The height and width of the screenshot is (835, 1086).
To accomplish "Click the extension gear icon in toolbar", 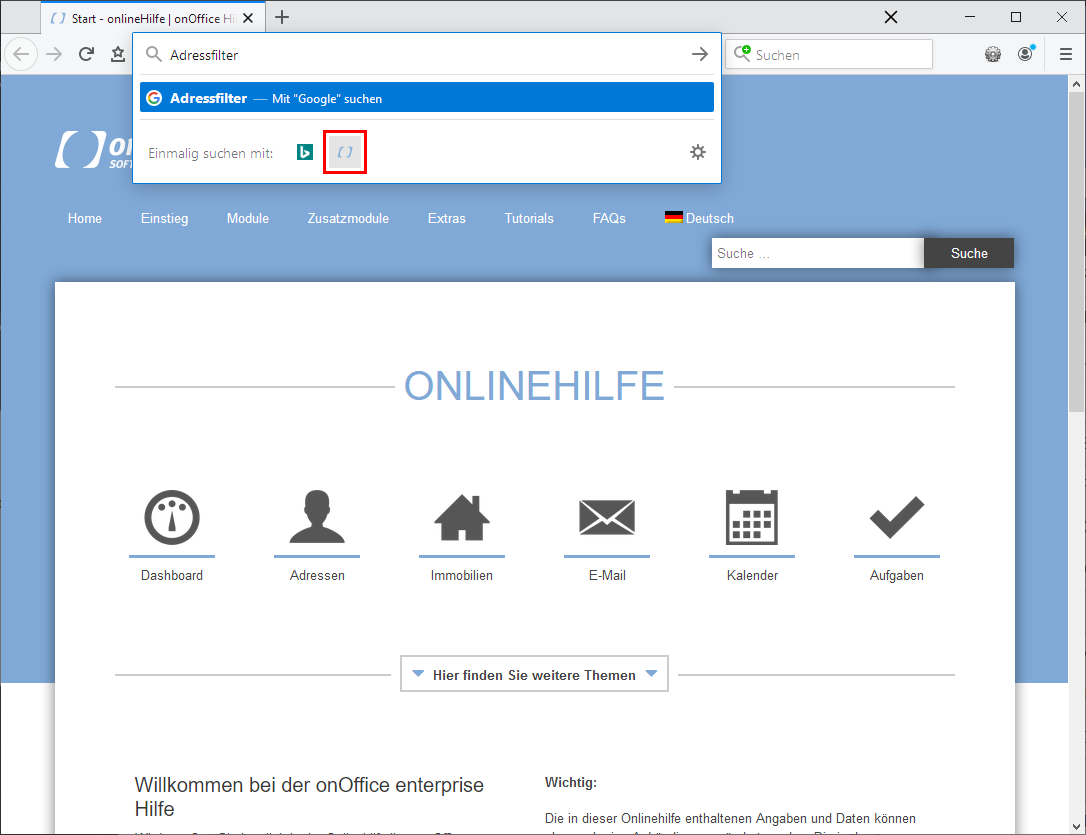I will [993, 54].
